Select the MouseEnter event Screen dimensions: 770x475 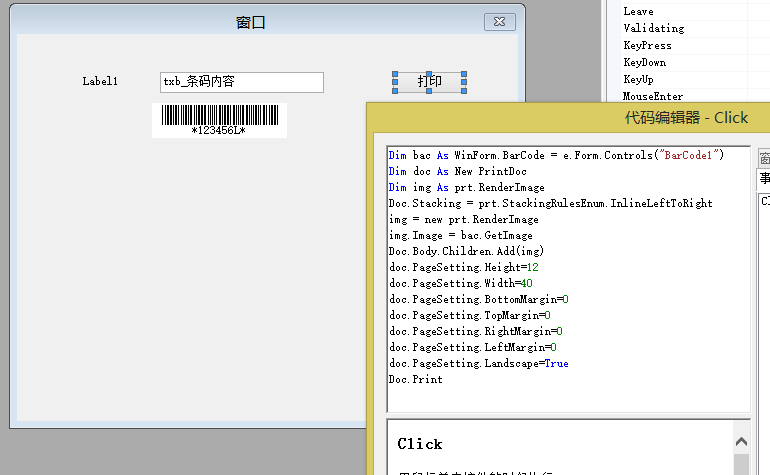[653, 96]
